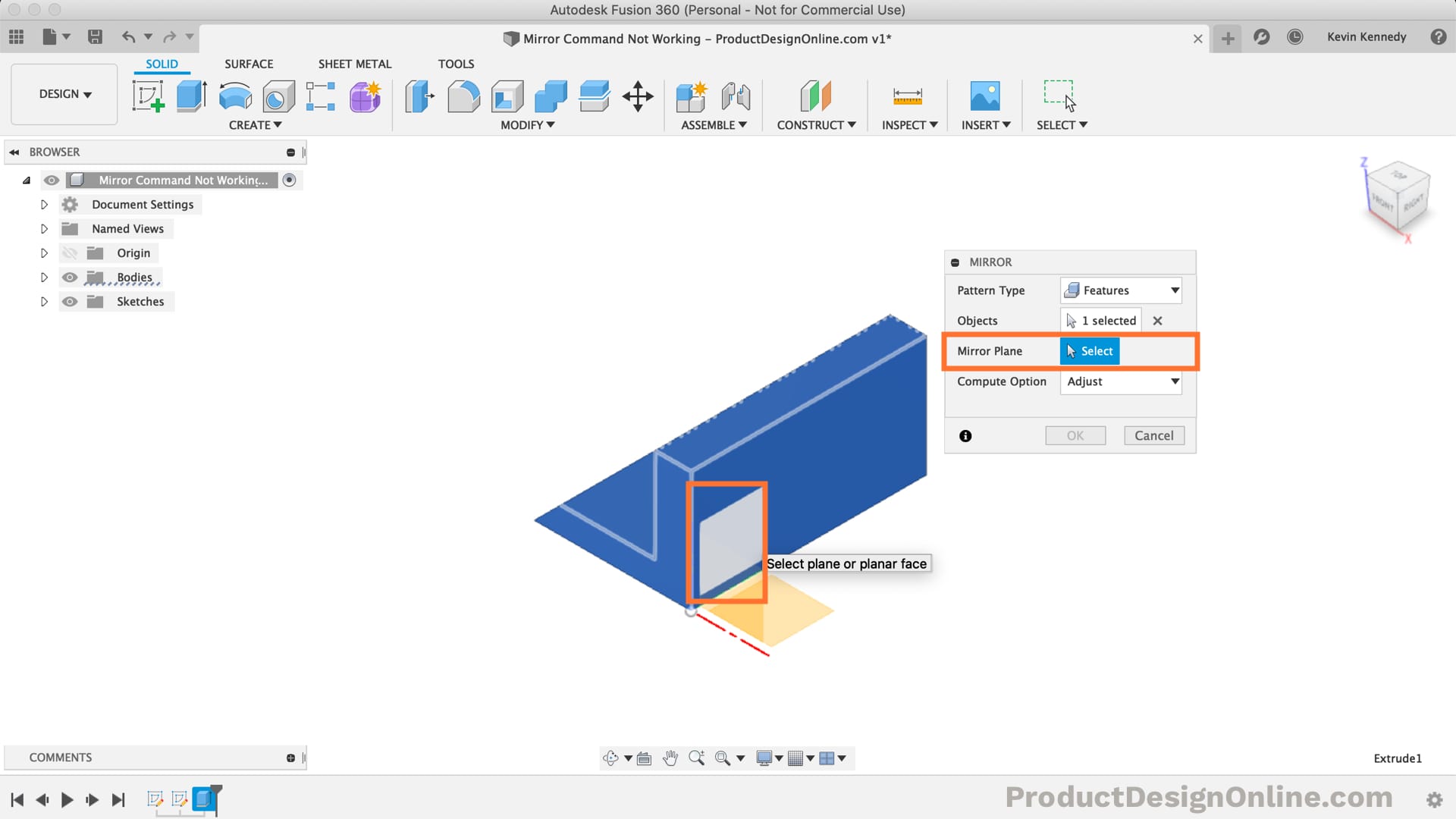The height and width of the screenshot is (819, 1456).
Task: Select the Pan tool in navigation bar
Action: tap(670, 758)
